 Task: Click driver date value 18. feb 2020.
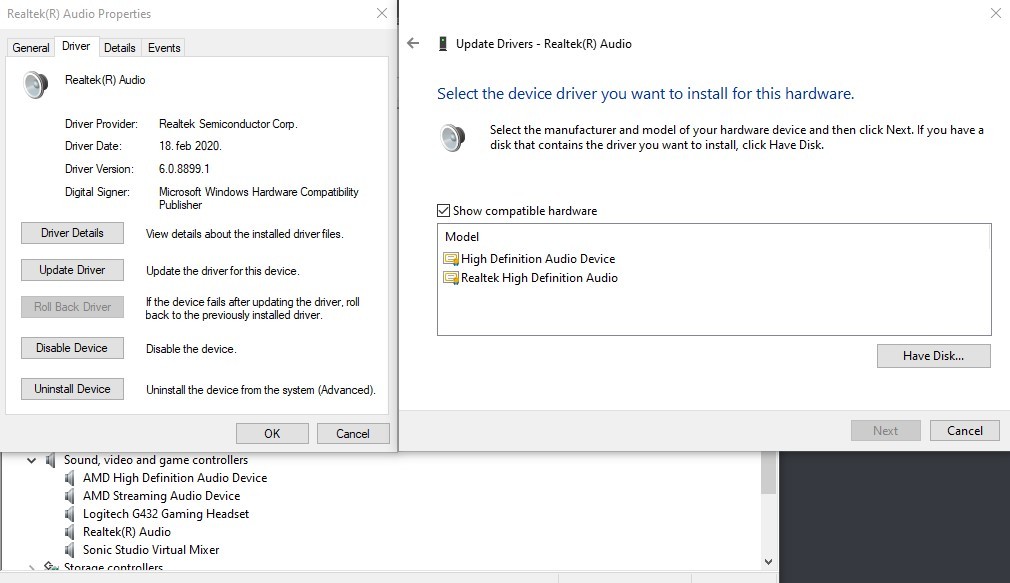(x=190, y=146)
